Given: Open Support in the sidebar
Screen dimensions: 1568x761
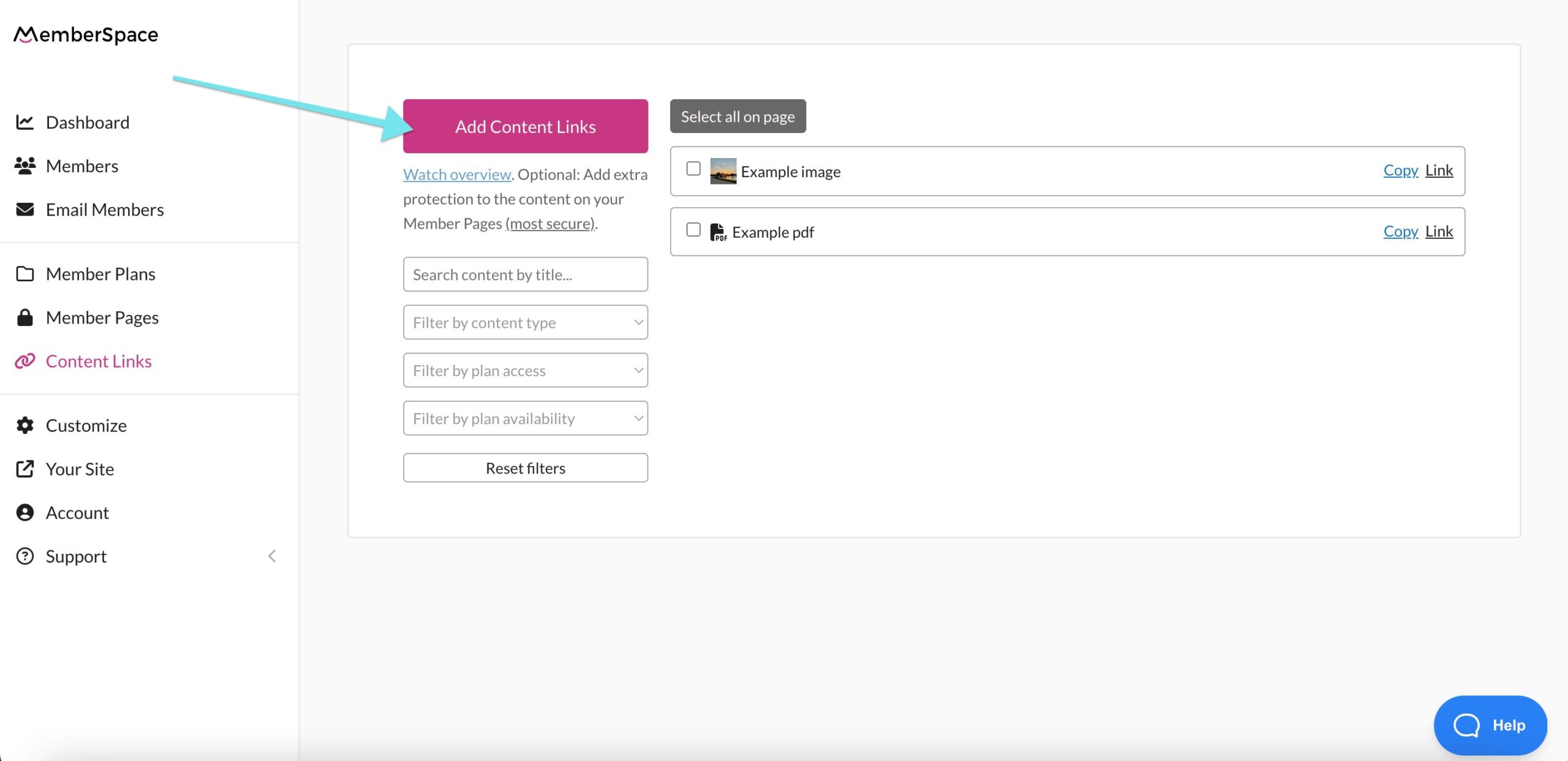Looking at the screenshot, I should tap(76, 556).
